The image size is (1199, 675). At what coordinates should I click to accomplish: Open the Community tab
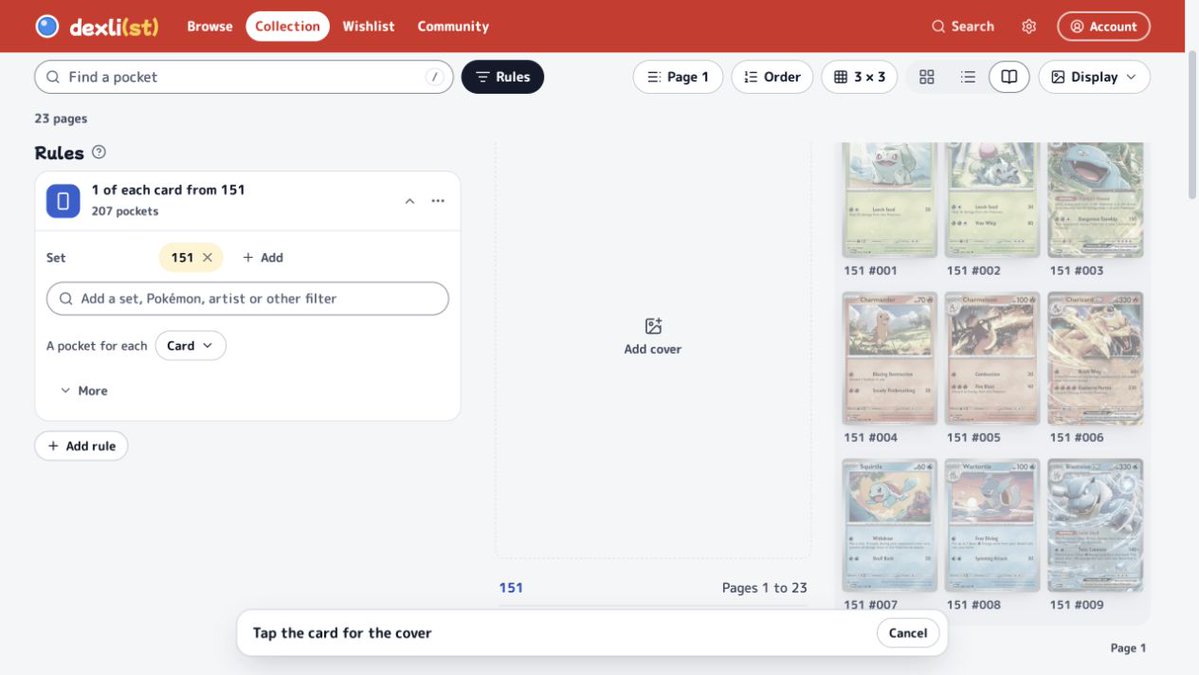(x=453, y=26)
